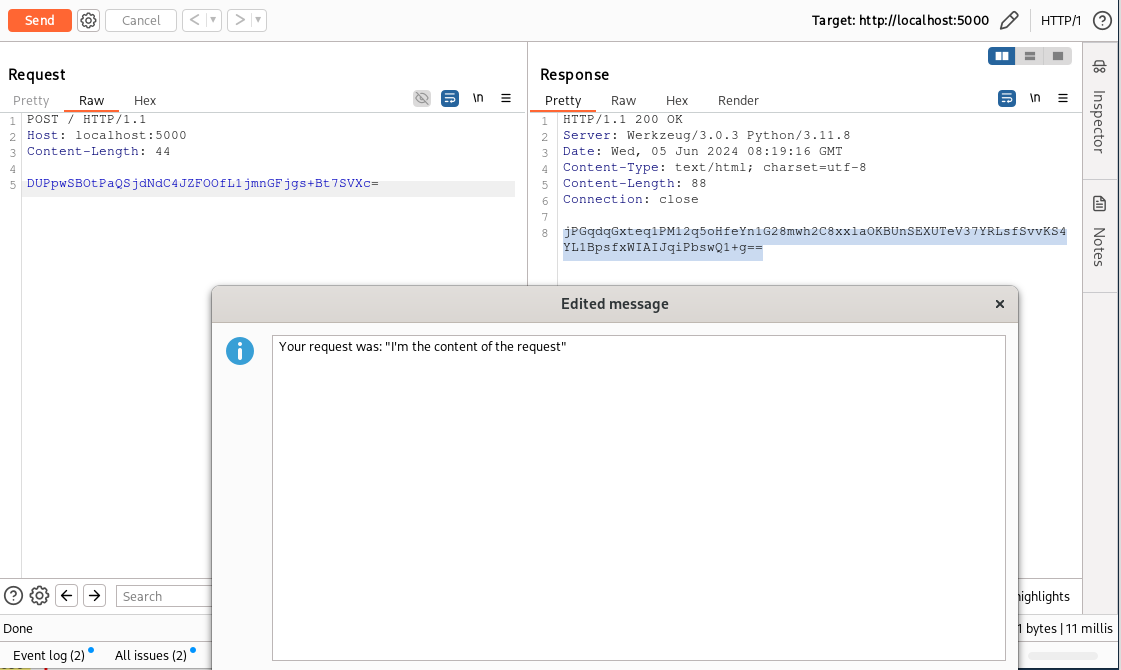Toggle response non-printable \n characters display
Screen dimensions: 1121x670
(1035, 98)
